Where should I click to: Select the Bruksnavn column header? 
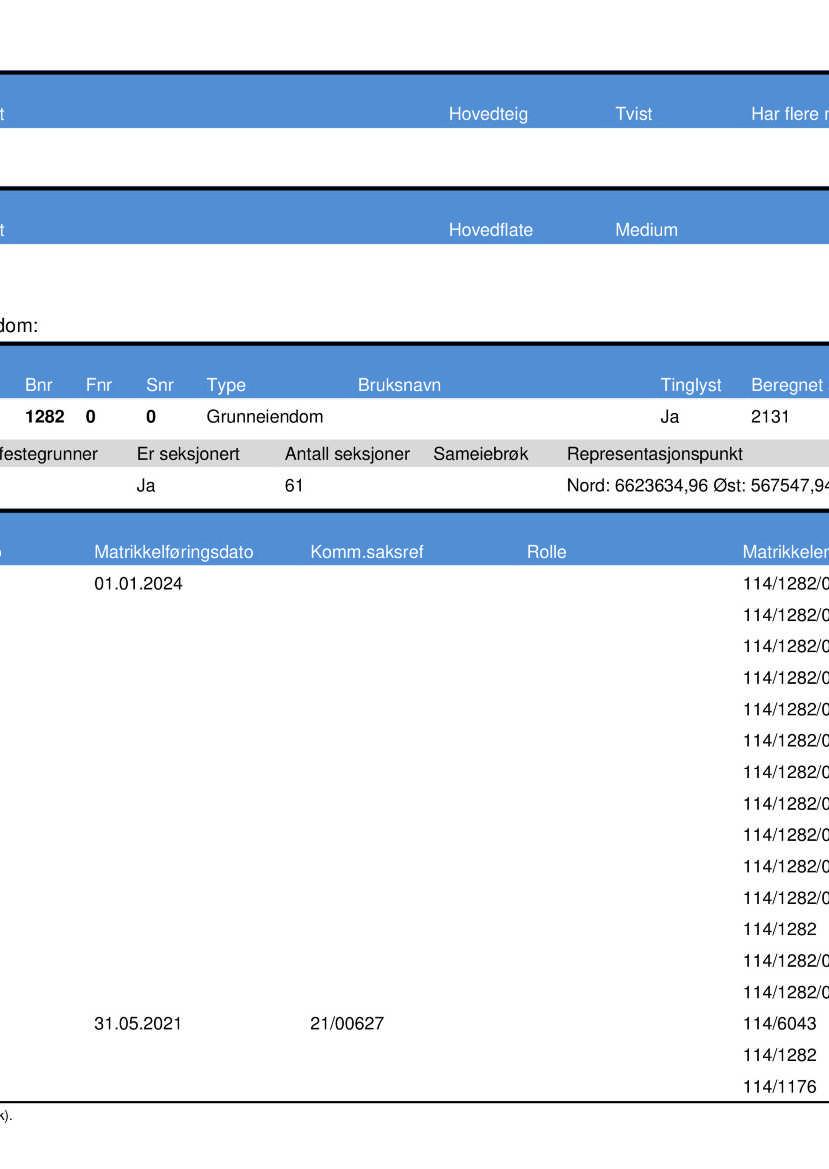tap(399, 385)
